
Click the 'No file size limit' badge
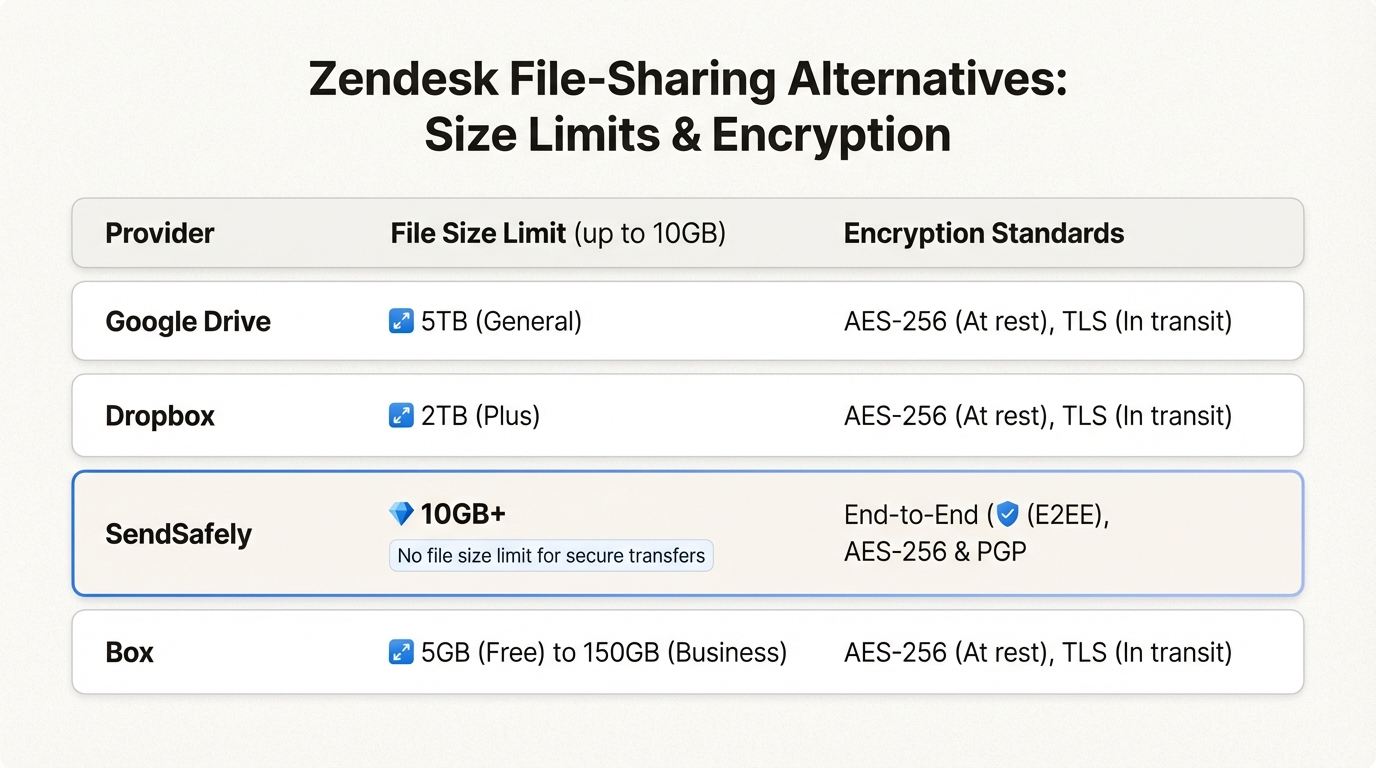pyautogui.click(x=551, y=555)
